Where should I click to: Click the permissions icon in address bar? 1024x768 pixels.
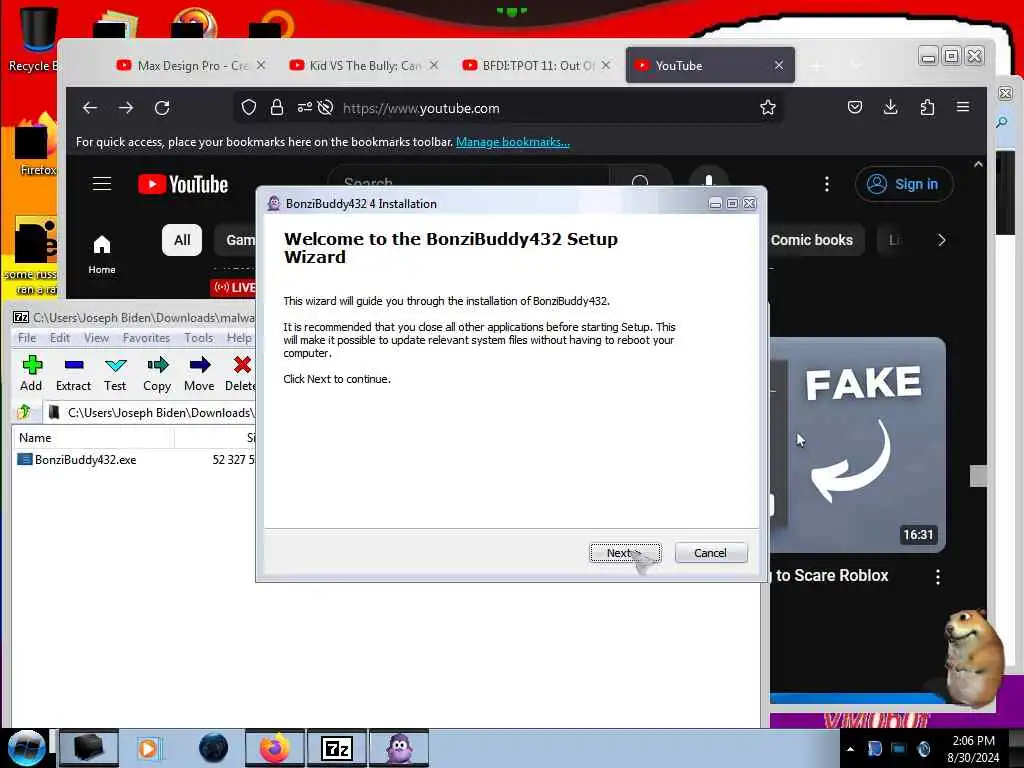click(x=305, y=108)
